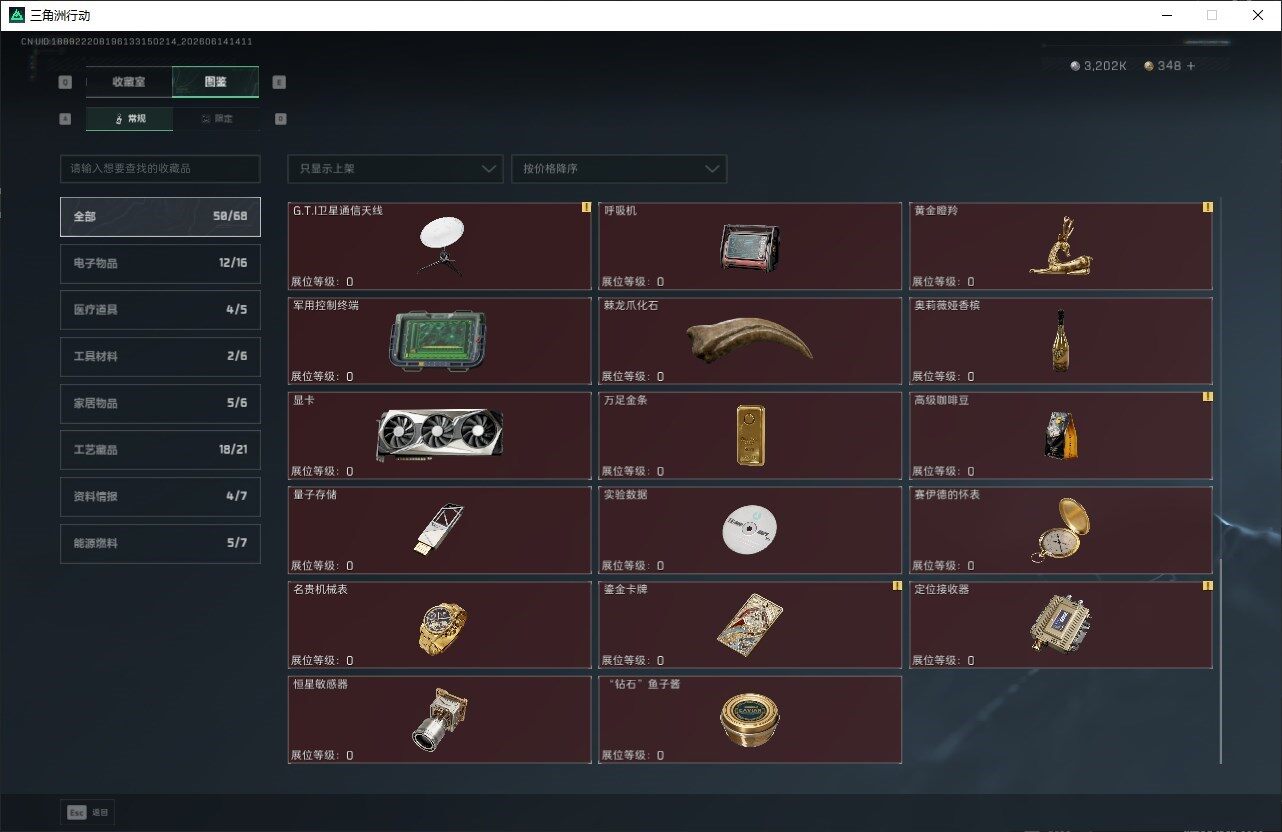
Task: Select the G.T.I卫星通信天线 satellite dish item
Action: click(440, 246)
